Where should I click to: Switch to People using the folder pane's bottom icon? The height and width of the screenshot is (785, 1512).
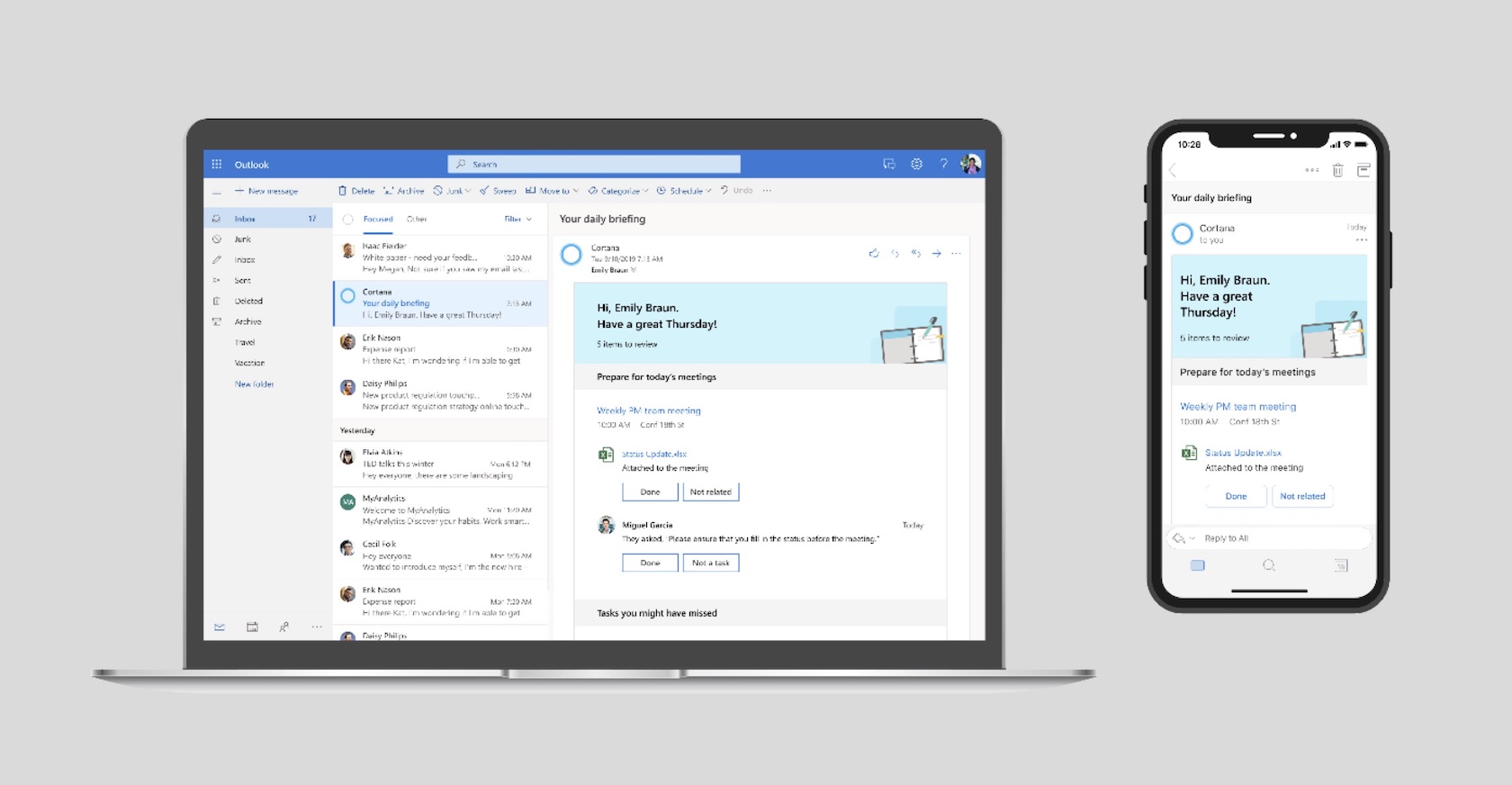(x=283, y=627)
